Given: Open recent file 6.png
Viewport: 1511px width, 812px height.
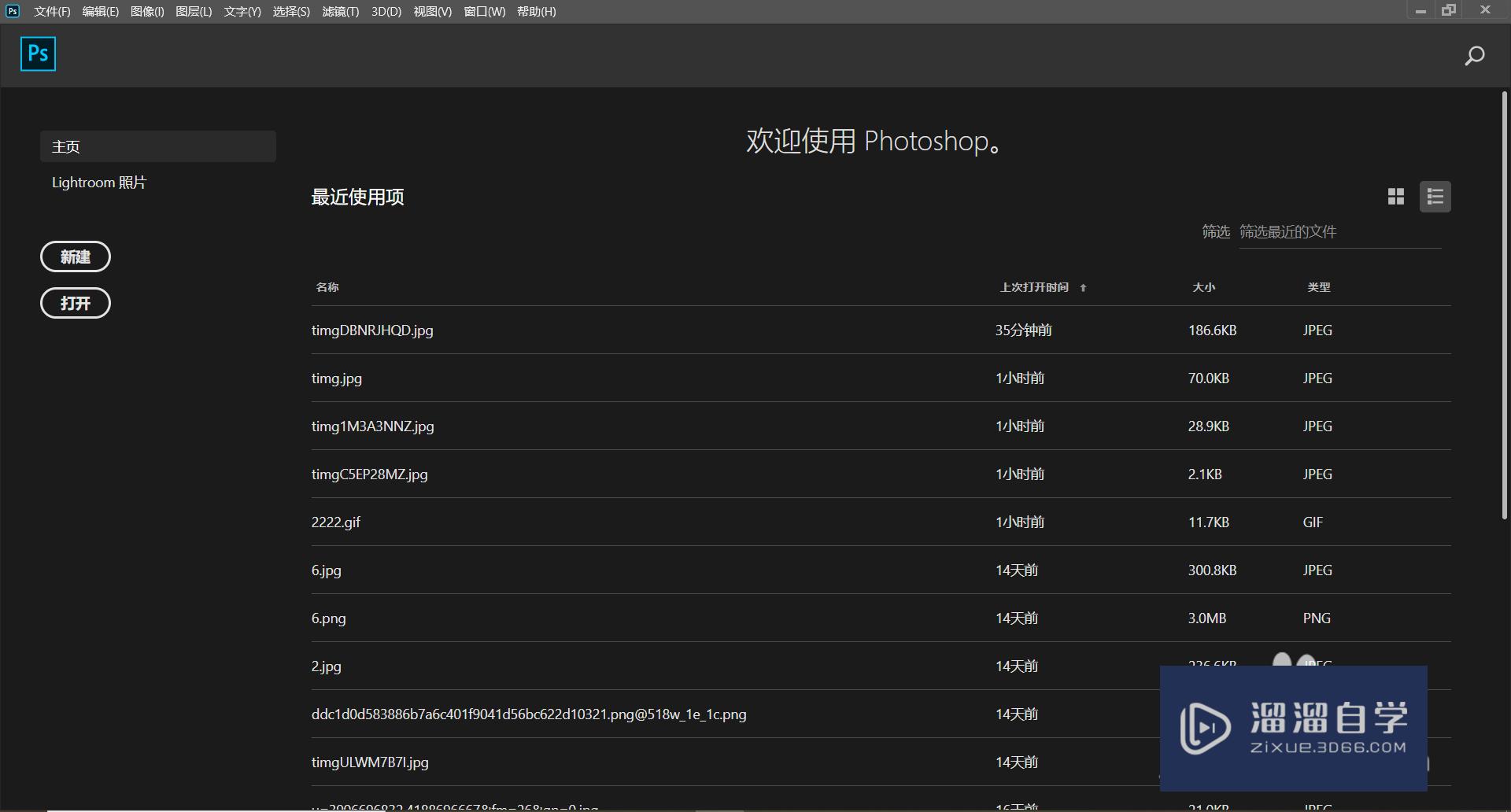Looking at the screenshot, I should pyautogui.click(x=329, y=618).
